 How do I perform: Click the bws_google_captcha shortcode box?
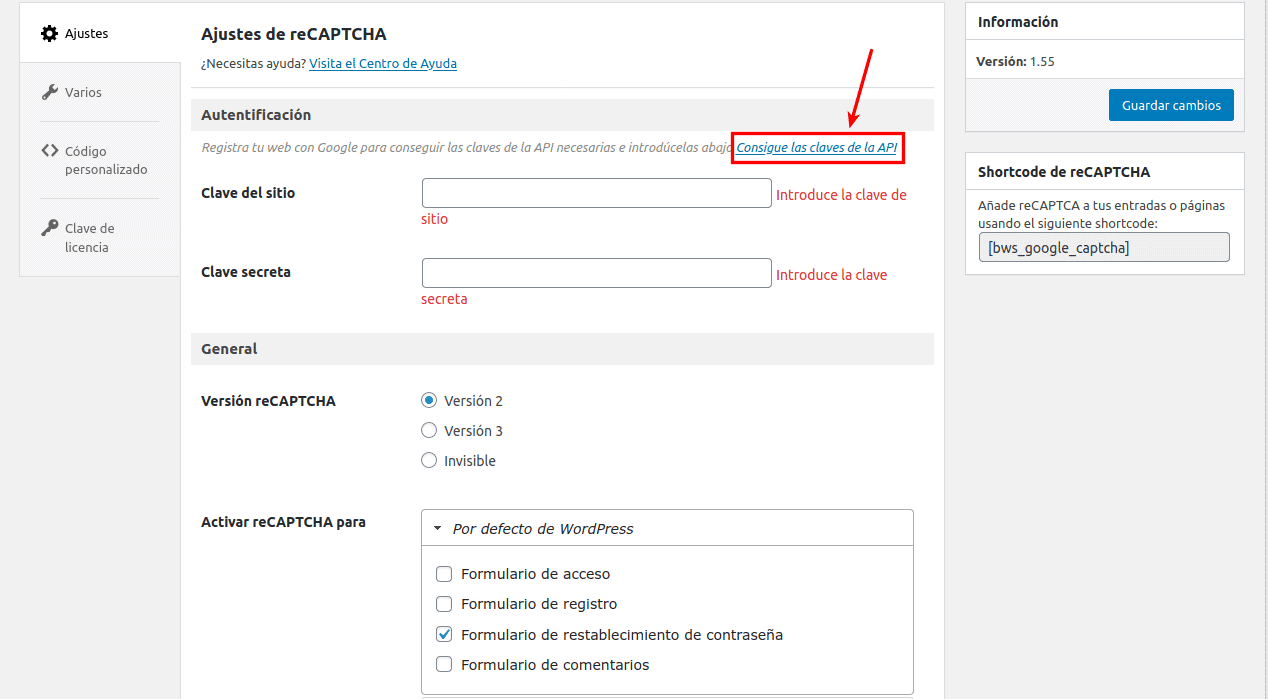coord(1103,247)
